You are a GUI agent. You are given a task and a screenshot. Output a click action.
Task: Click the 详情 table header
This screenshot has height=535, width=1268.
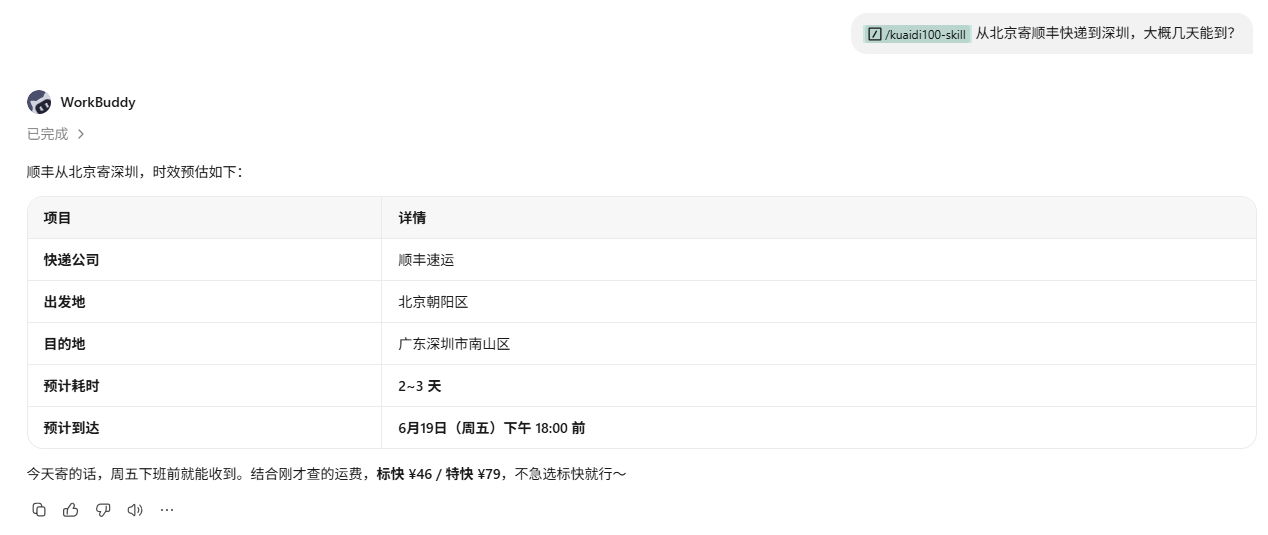[412, 218]
